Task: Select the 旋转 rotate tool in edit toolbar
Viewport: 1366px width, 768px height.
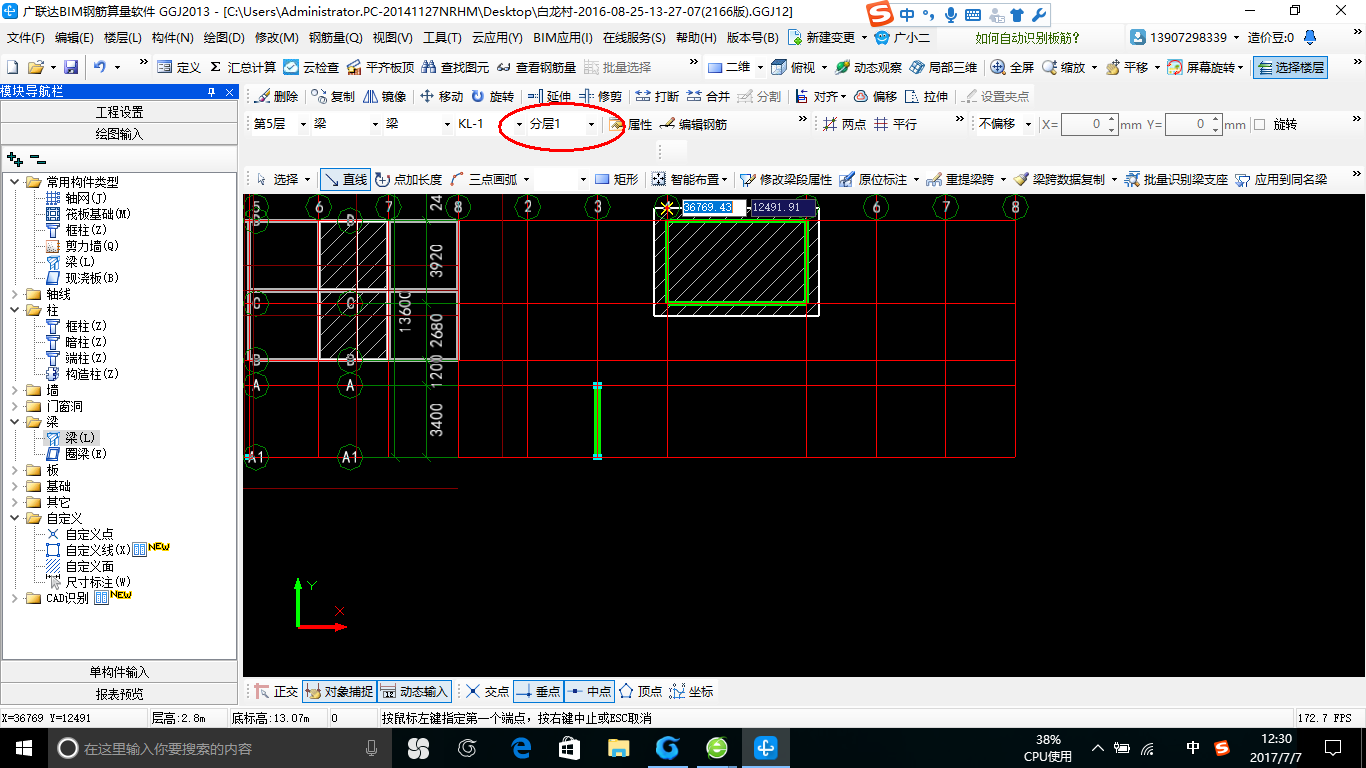Action: 492,97
